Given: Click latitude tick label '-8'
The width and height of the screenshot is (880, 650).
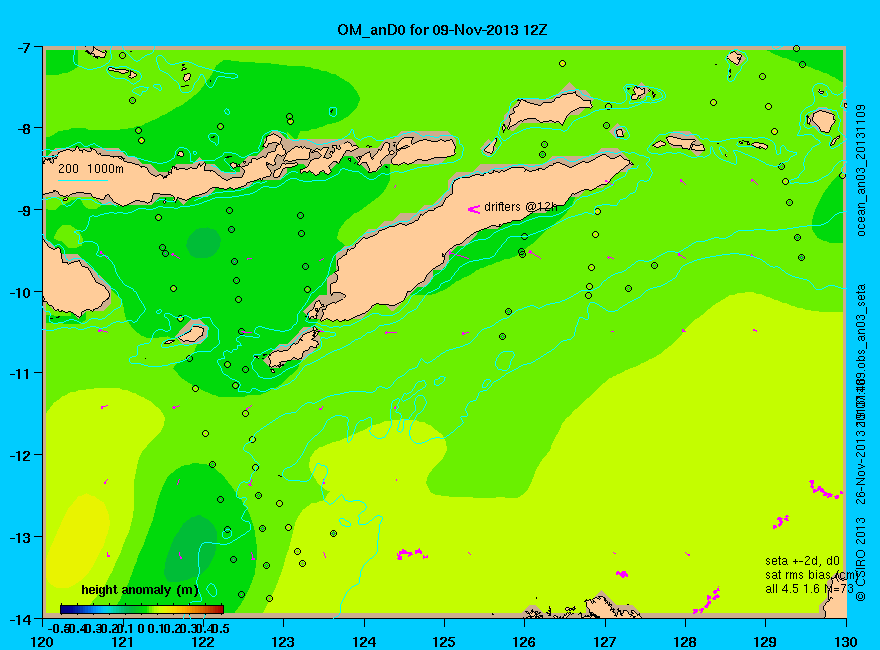Looking at the screenshot, I should [23, 128].
